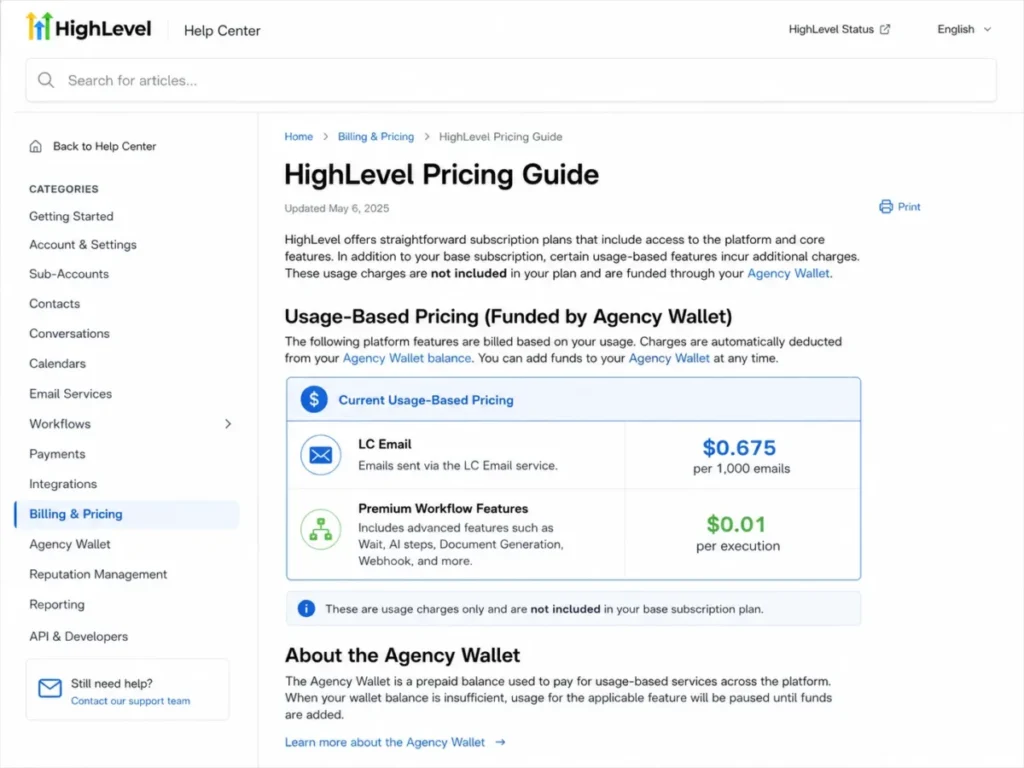The width and height of the screenshot is (1024, 768).
Task: Click the CATEGORIES sidebar heading
Action: pyautogui.click(x=63, y=189)
